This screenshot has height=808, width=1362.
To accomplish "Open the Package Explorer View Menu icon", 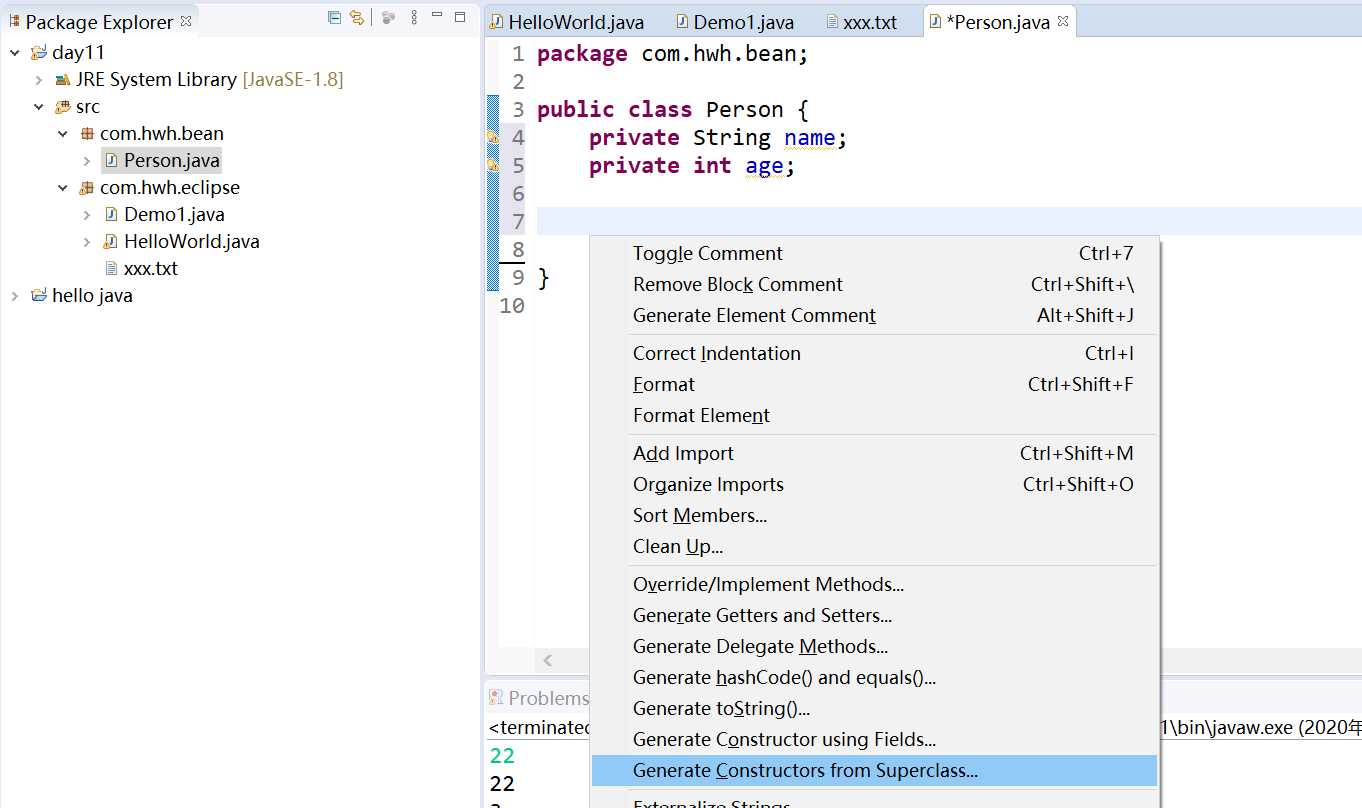I will click(x=414, y=17).
